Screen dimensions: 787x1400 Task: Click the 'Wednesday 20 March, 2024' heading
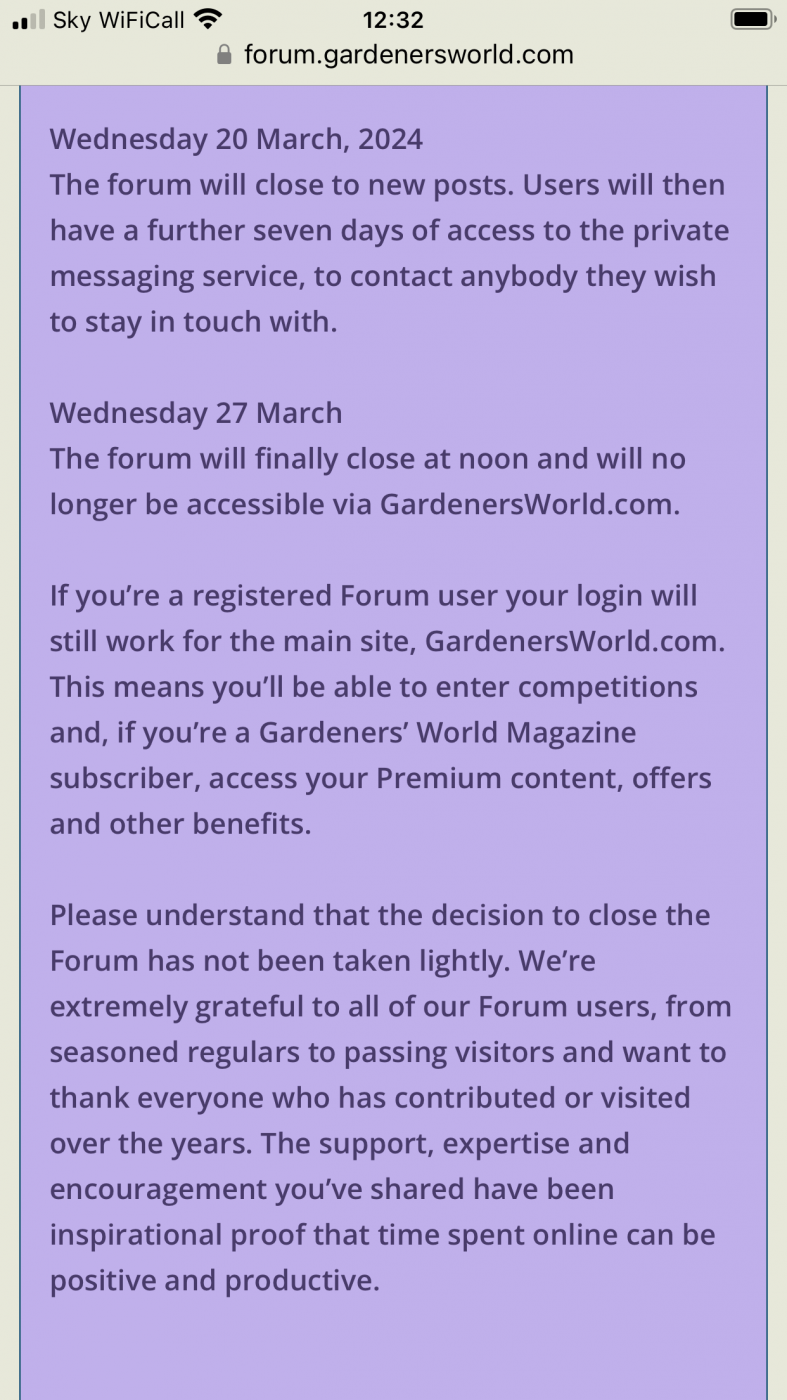236,139
